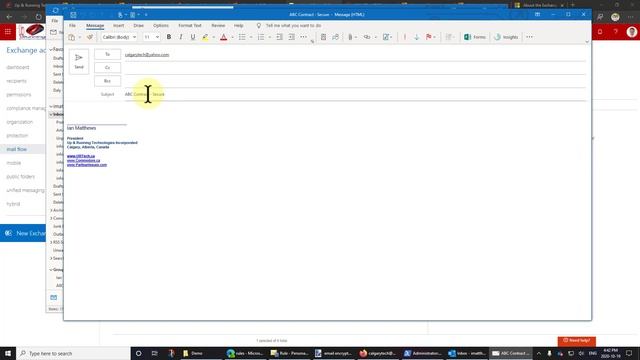This screenshot has height=360, width=640.
Task: Click the Paste clipboard icon
Action: (x=72, y=37)
